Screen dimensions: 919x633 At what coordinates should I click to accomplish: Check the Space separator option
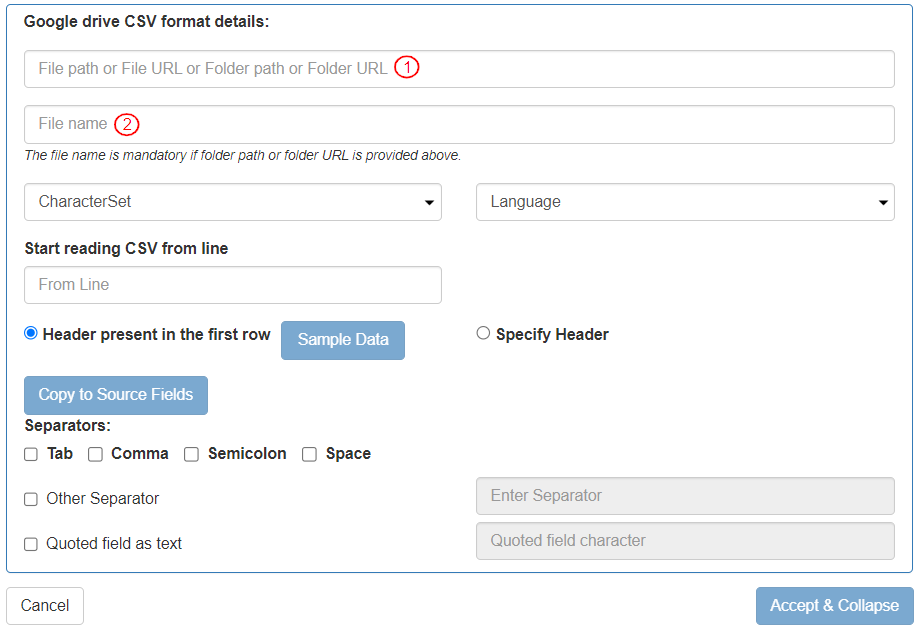(309, 454)
